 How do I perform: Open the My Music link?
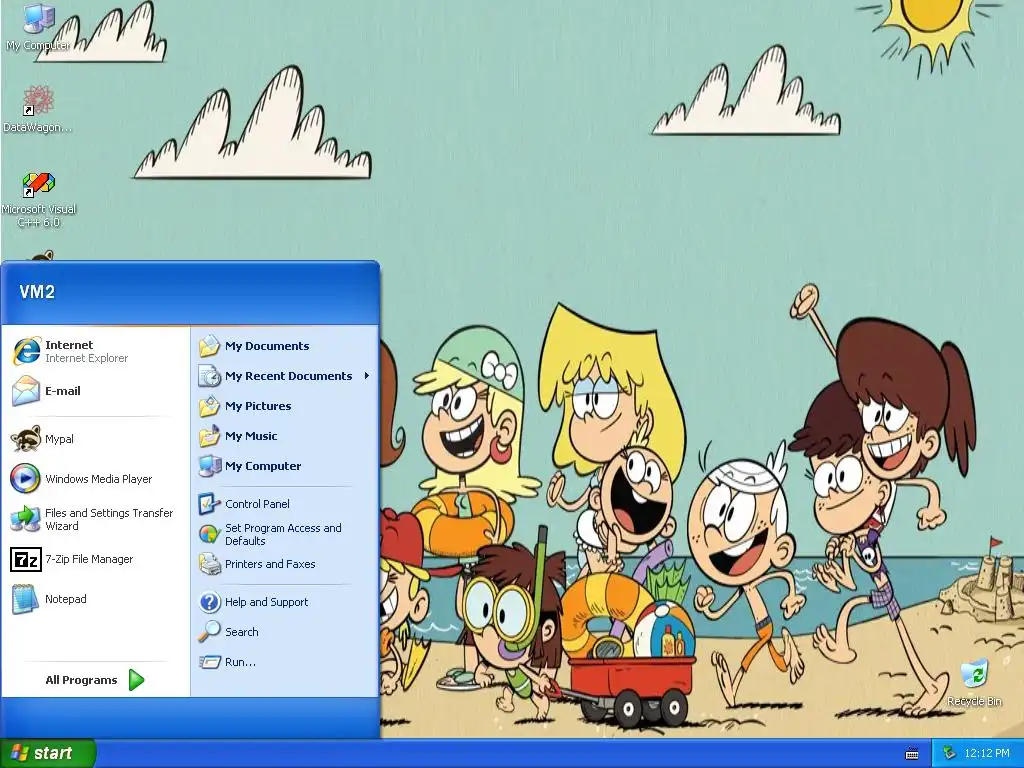click(x=251, y=436)
